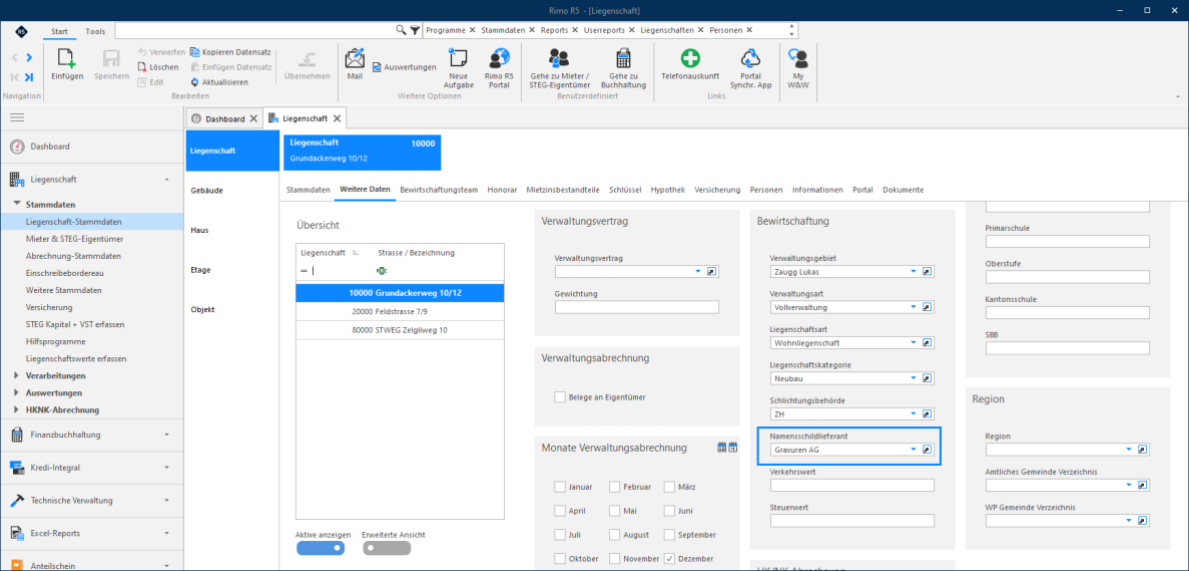Screen dimensions: 1189x571
Task: Expand Auswertungen tree node
Action: click(x=17, y=393)
